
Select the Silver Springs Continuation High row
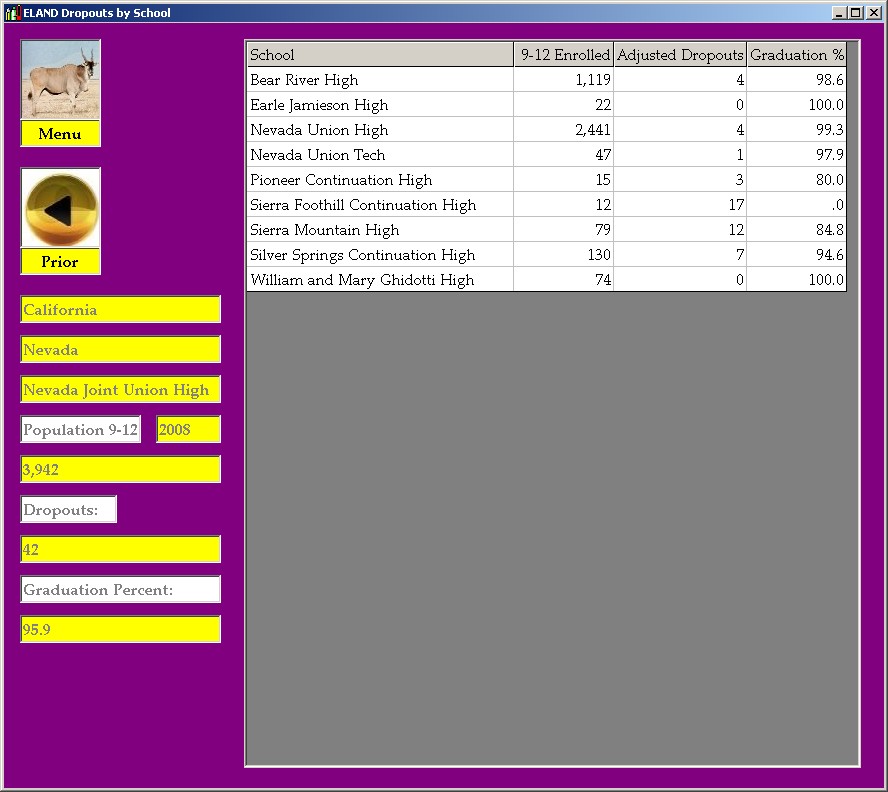[x=547, y=254]
